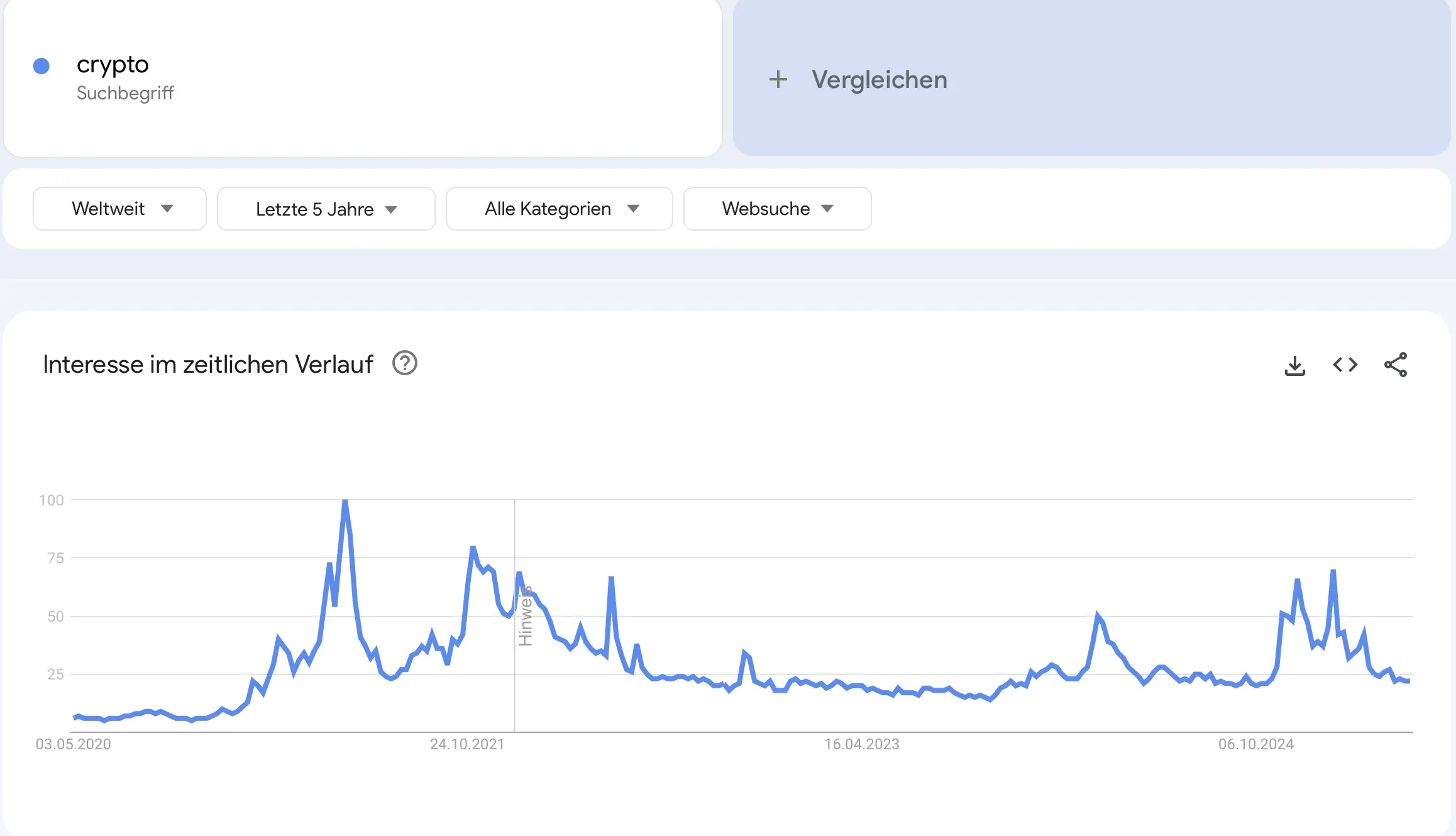
Task: Open the help question mark icon
Action: (x=405, y=363)
